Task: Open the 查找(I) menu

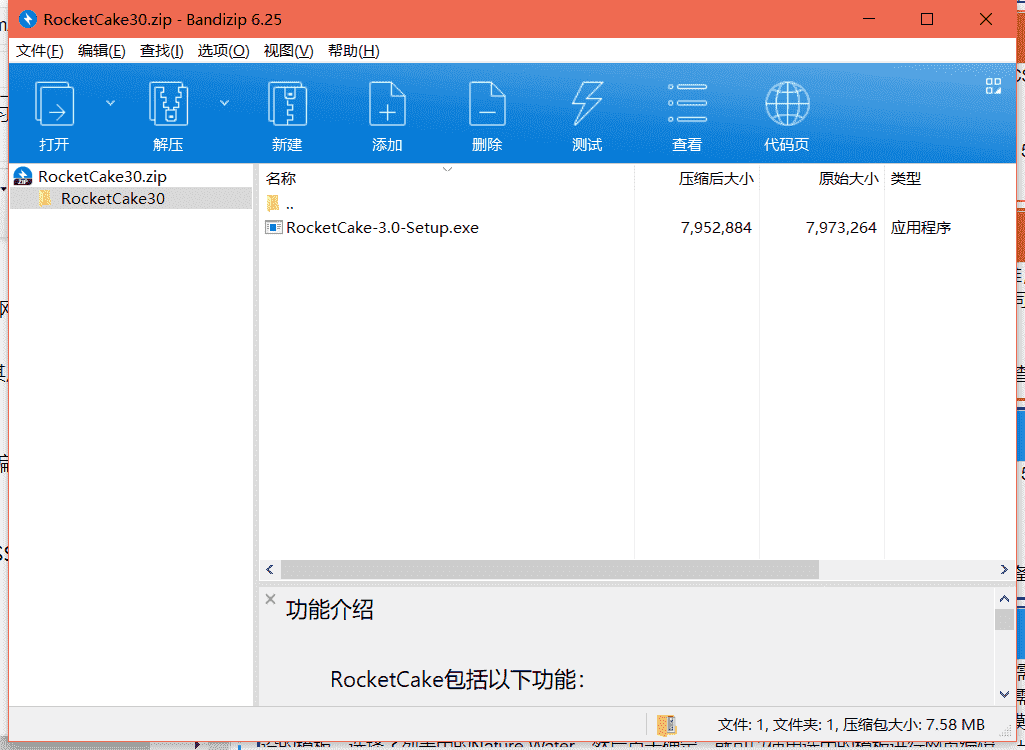Action: click(161, 51)
